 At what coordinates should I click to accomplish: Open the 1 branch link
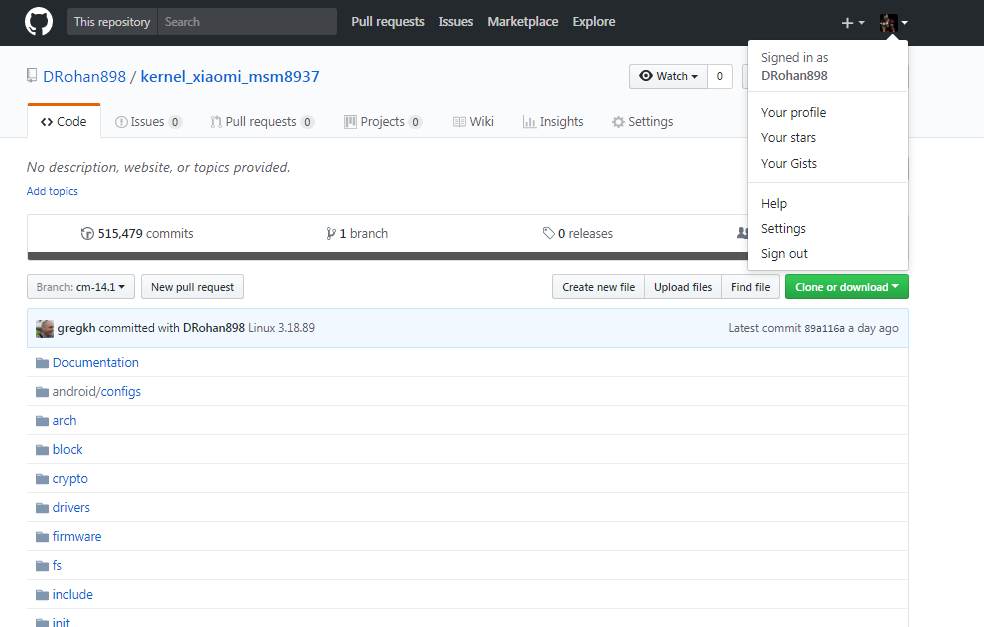[357, 233]
